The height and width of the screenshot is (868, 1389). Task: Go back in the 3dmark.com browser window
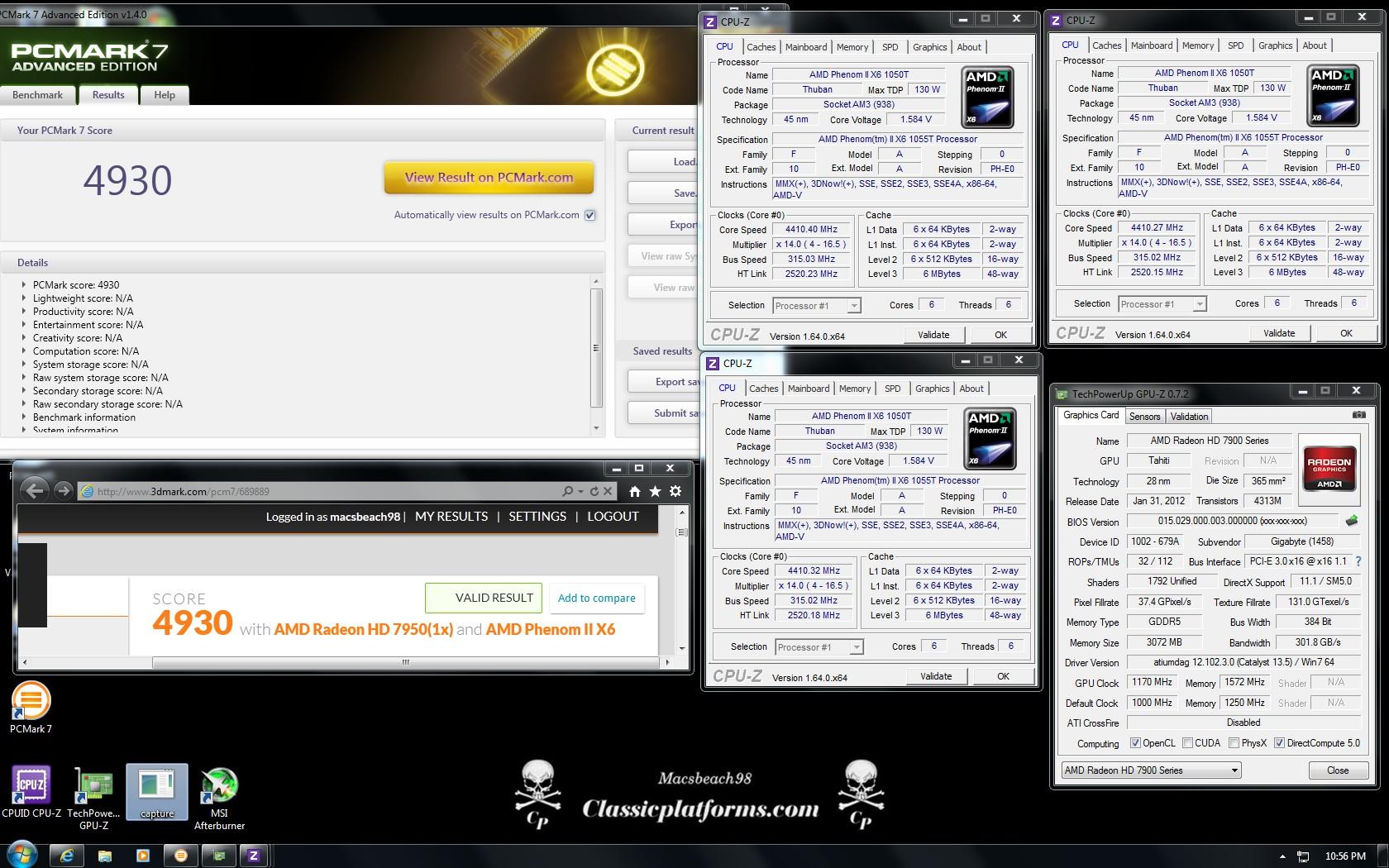(x=34, y=491)
